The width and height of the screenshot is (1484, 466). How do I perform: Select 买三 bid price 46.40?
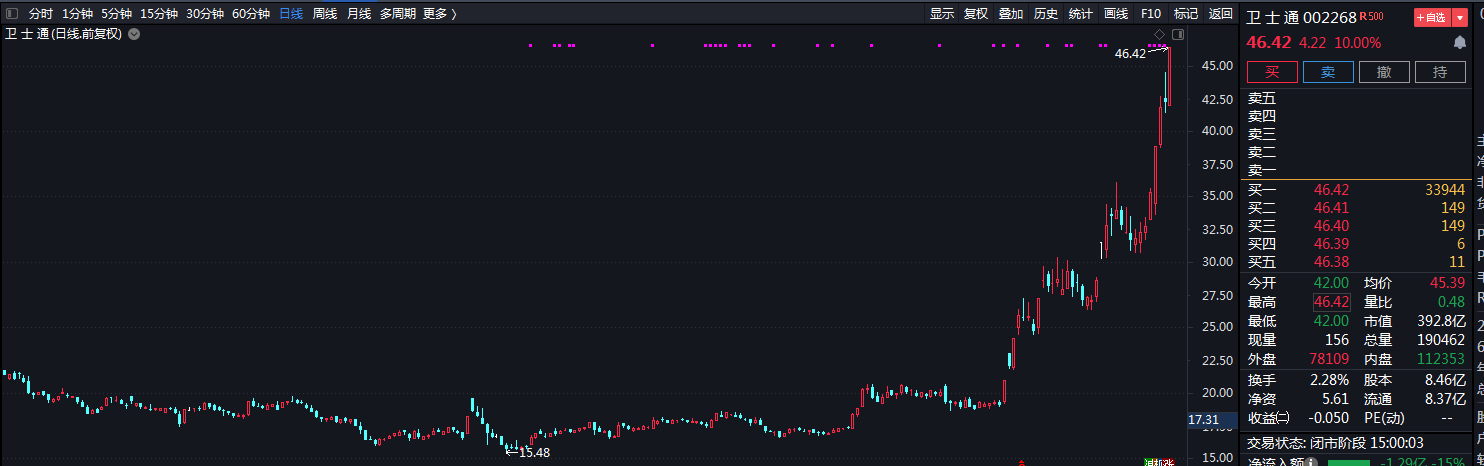pos(1331,226)
